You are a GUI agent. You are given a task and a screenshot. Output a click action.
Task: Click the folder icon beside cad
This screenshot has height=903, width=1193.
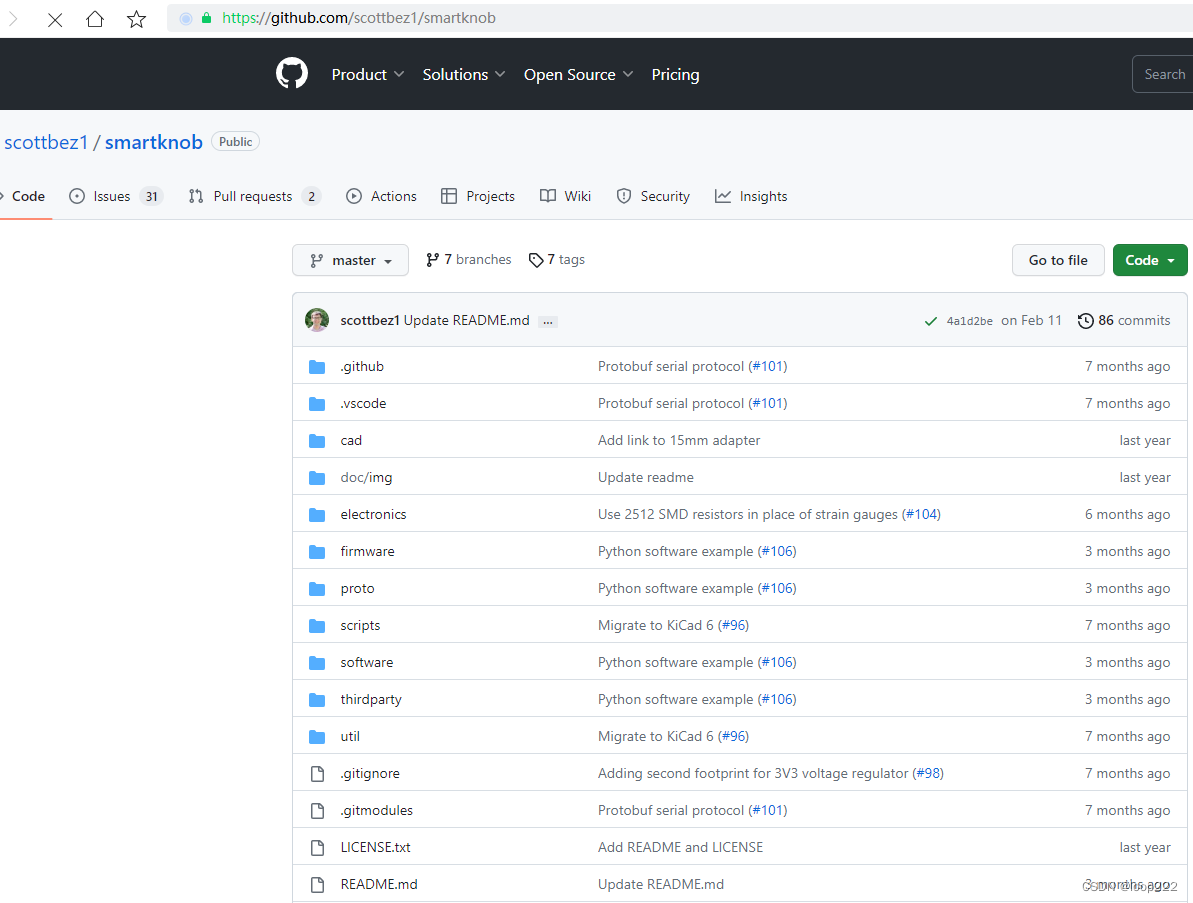click(x=317, y=440)
